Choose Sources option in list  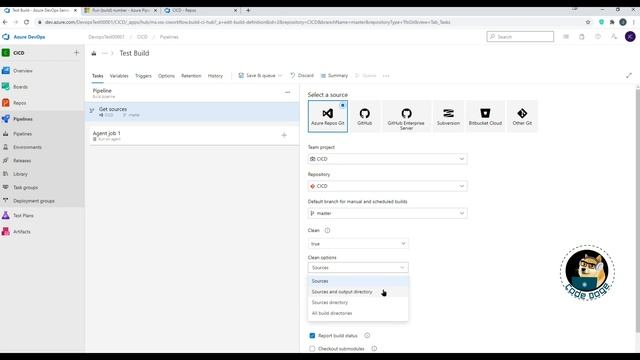(358, 281)
